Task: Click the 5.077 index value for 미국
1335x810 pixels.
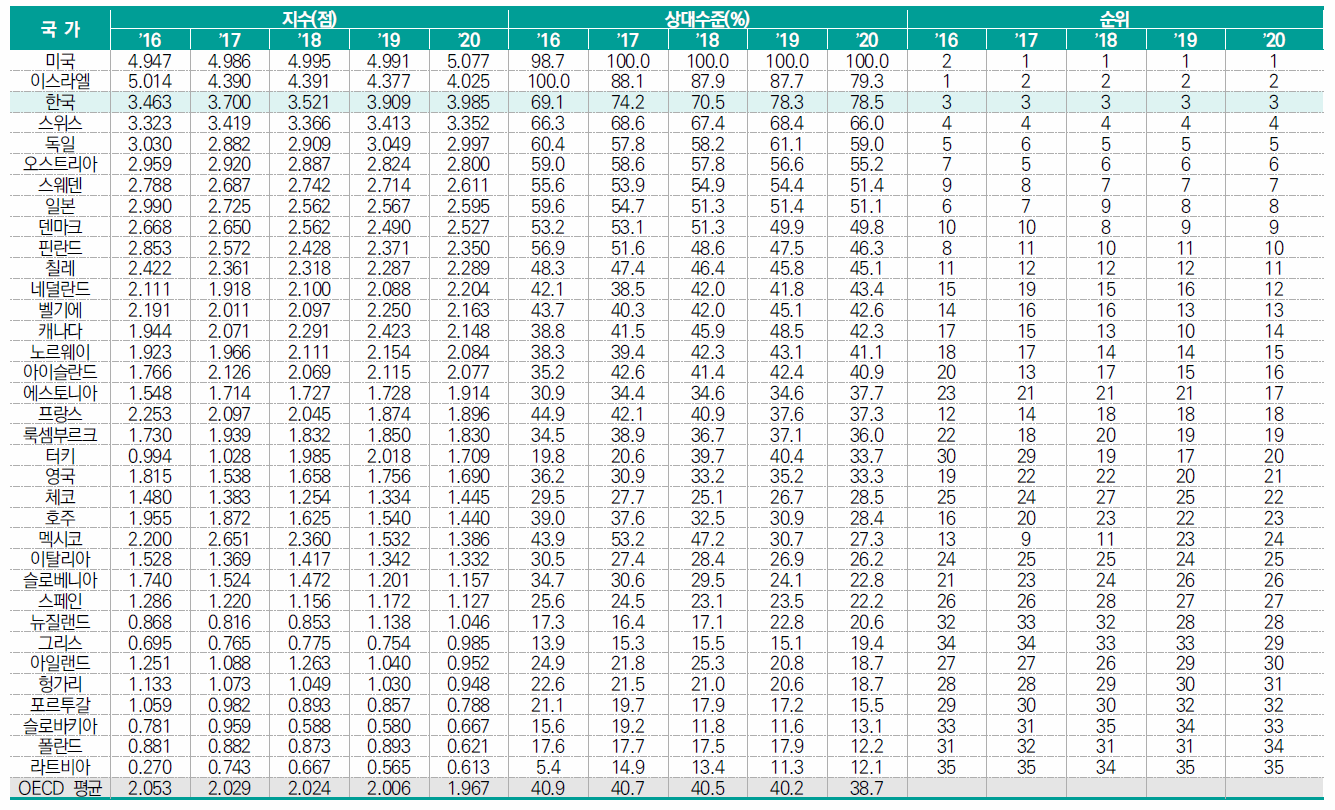Action: tap(468, 61)
